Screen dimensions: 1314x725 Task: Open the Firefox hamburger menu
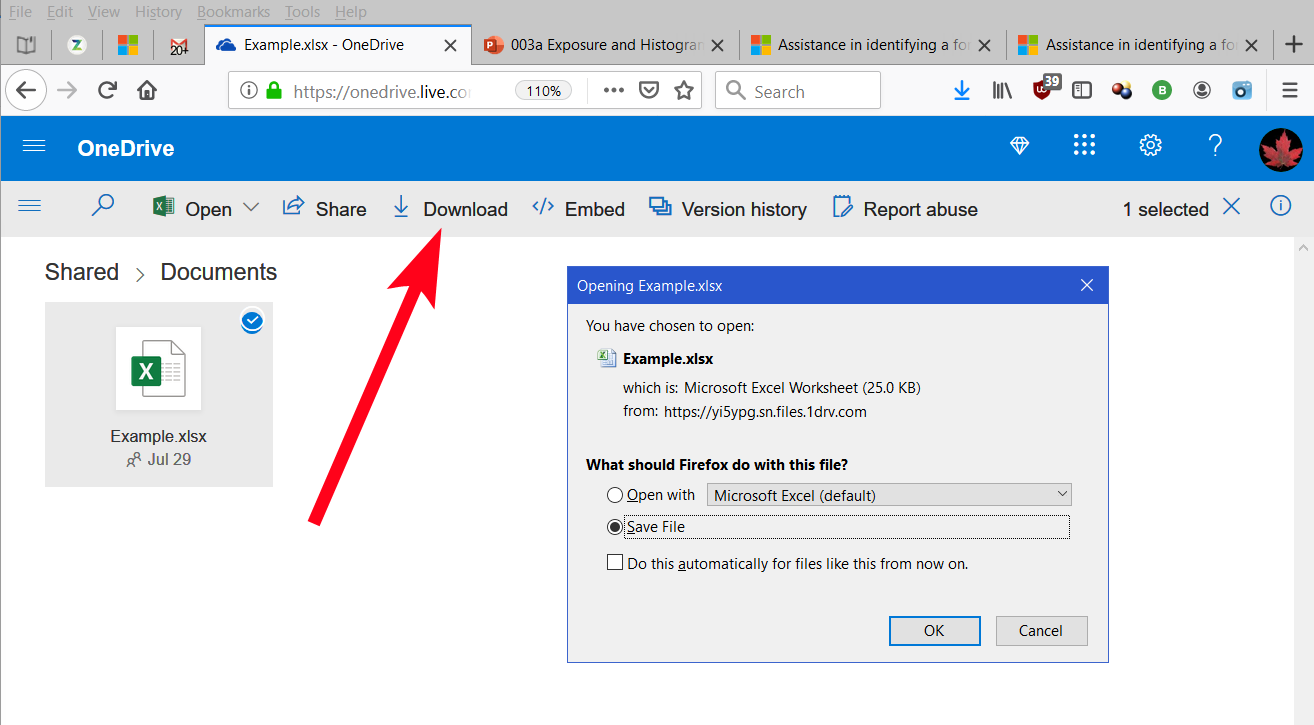pyautogui.click(x=1290, y=91)
